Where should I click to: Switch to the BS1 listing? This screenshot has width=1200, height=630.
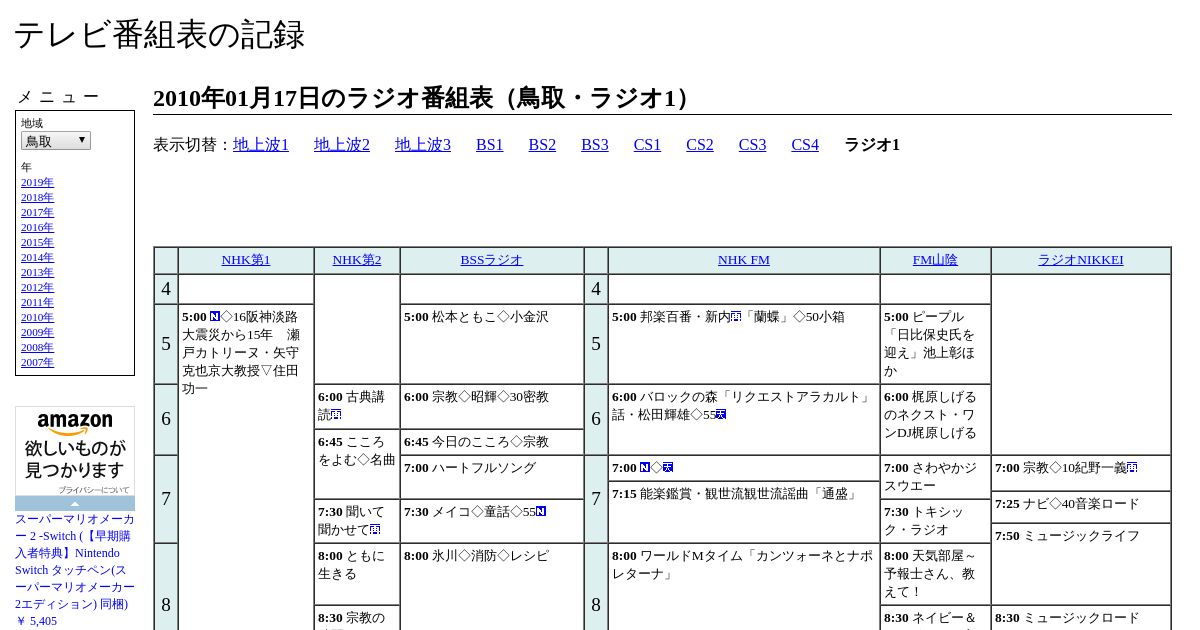click(490, 145)
